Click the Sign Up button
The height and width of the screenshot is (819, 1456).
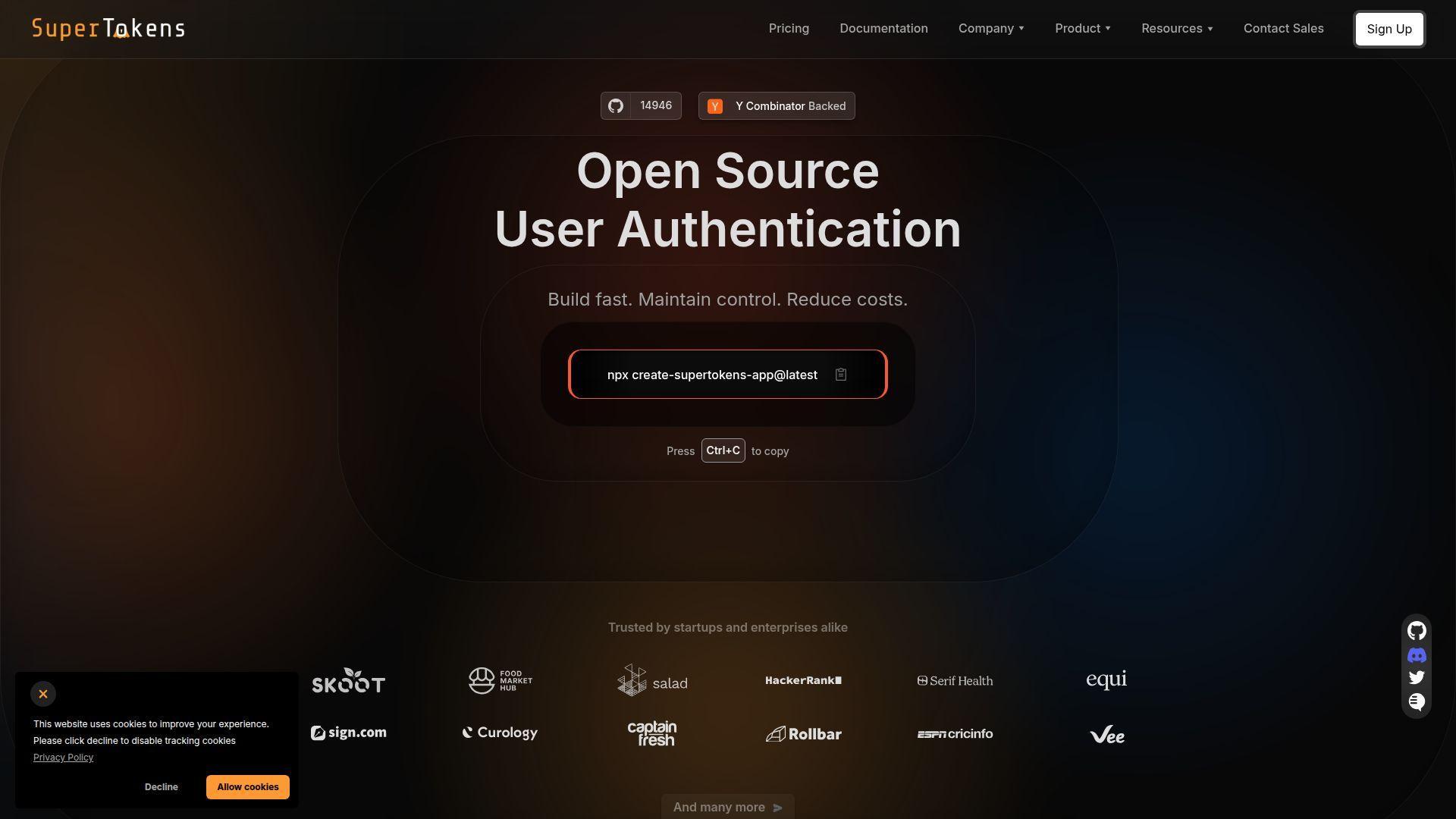(1389, 29)
